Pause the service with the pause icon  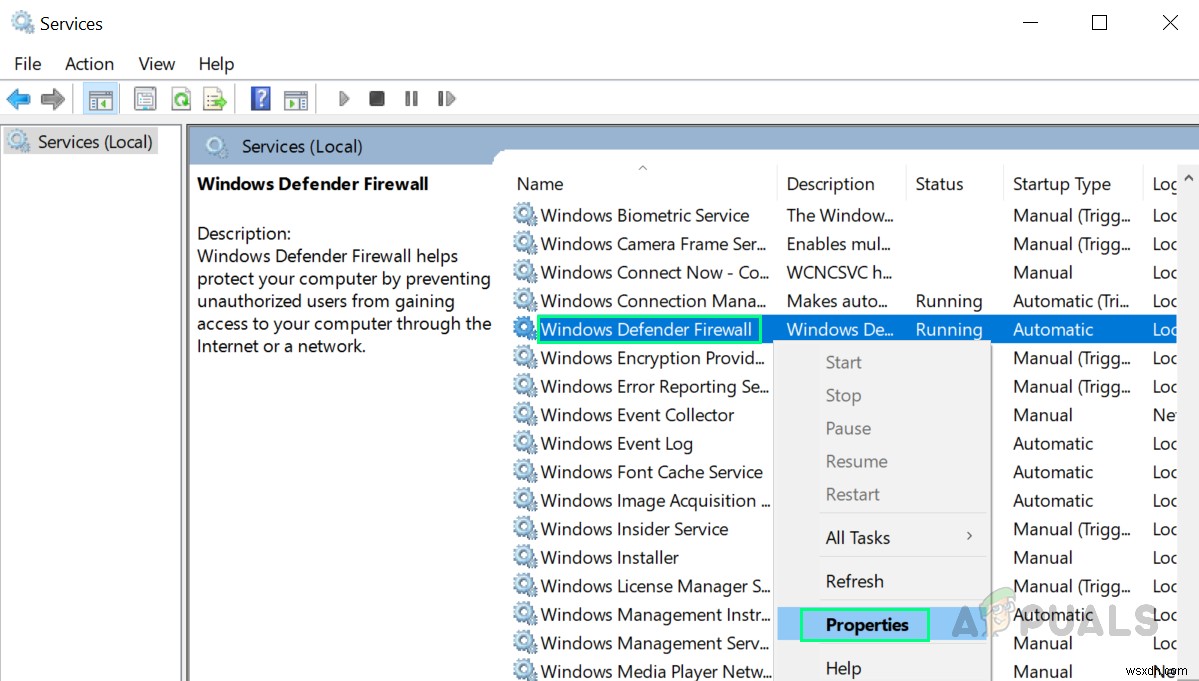click(412, 98)
